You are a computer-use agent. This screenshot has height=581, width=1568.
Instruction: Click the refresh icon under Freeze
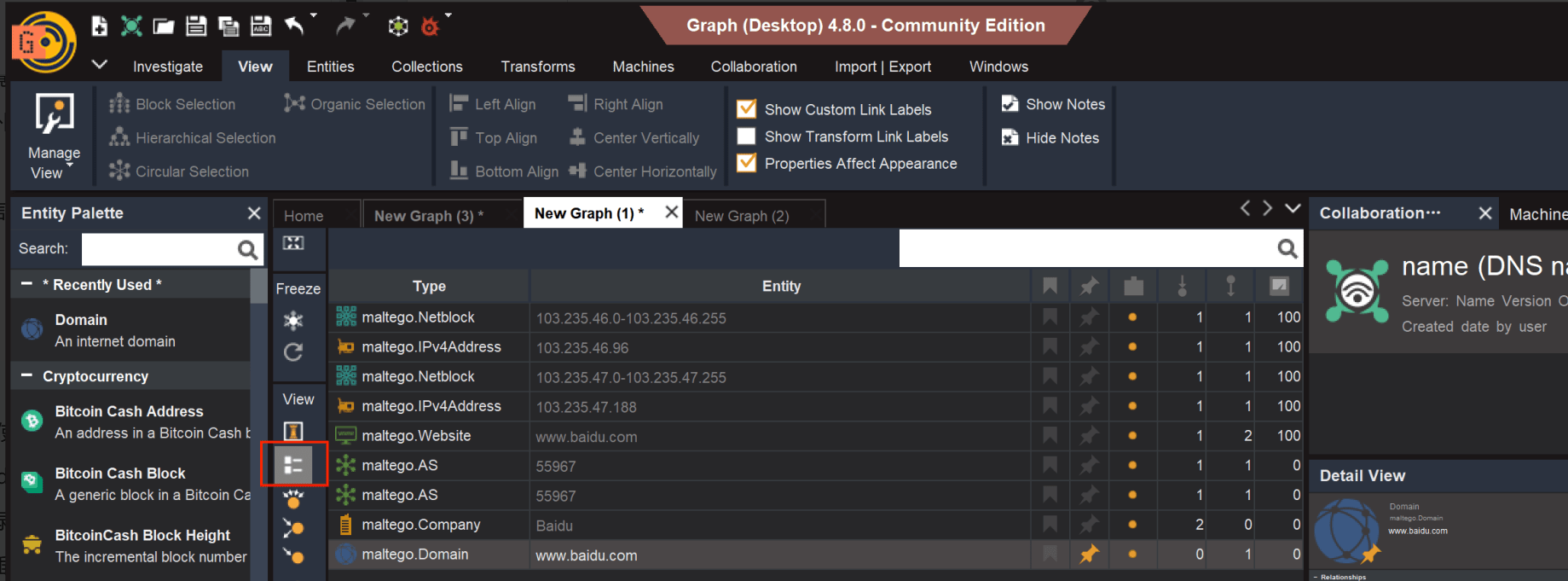[293, 352]
